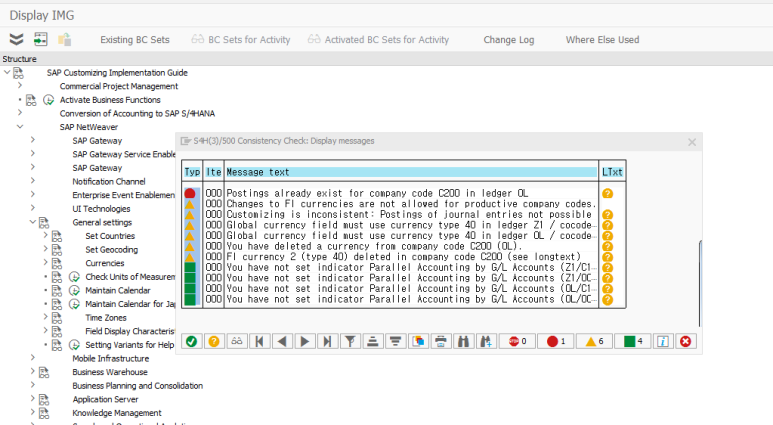
Task: Click the funnel Filter icon
Action: [x=350, y=341]
